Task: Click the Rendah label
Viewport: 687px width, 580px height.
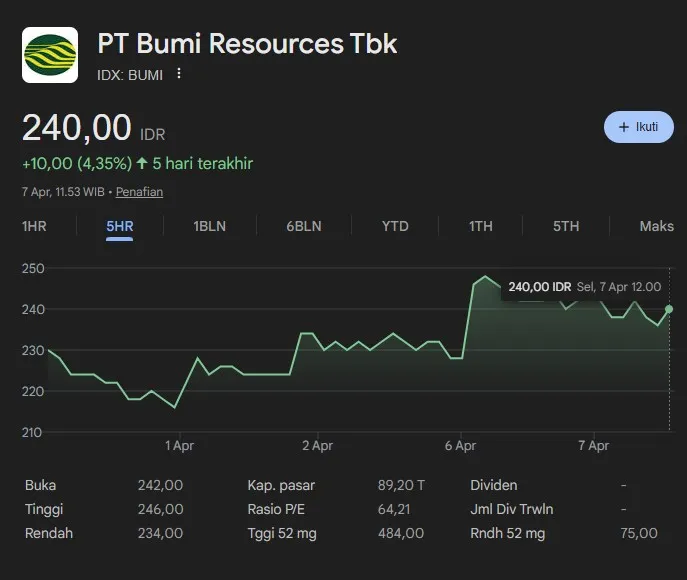Action: pyautogui.click(x=49, y=533)
